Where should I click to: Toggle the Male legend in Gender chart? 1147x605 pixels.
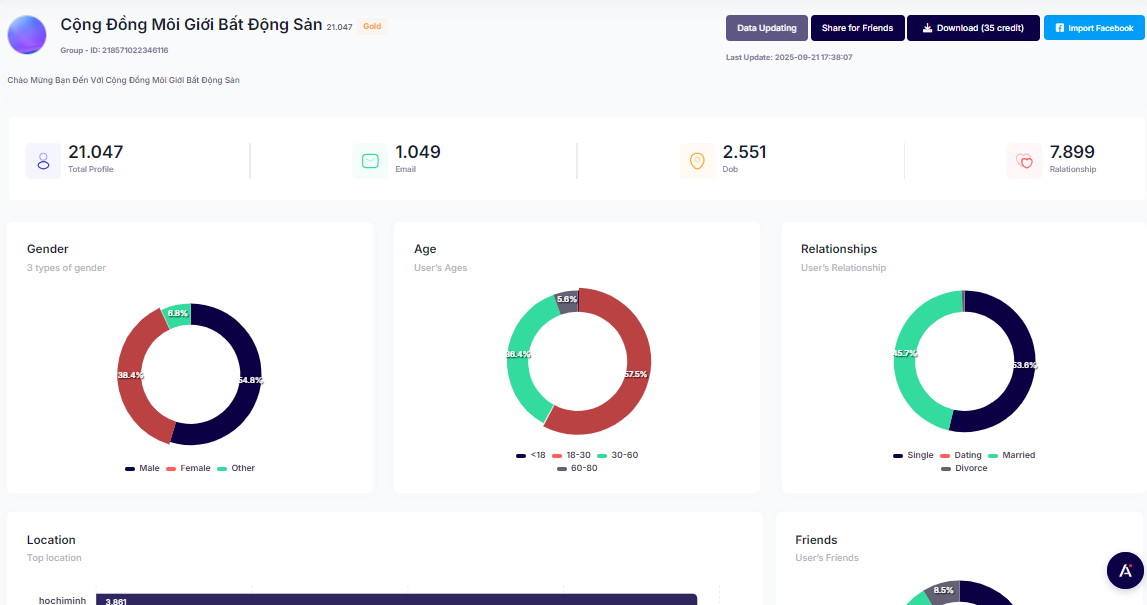143,468
